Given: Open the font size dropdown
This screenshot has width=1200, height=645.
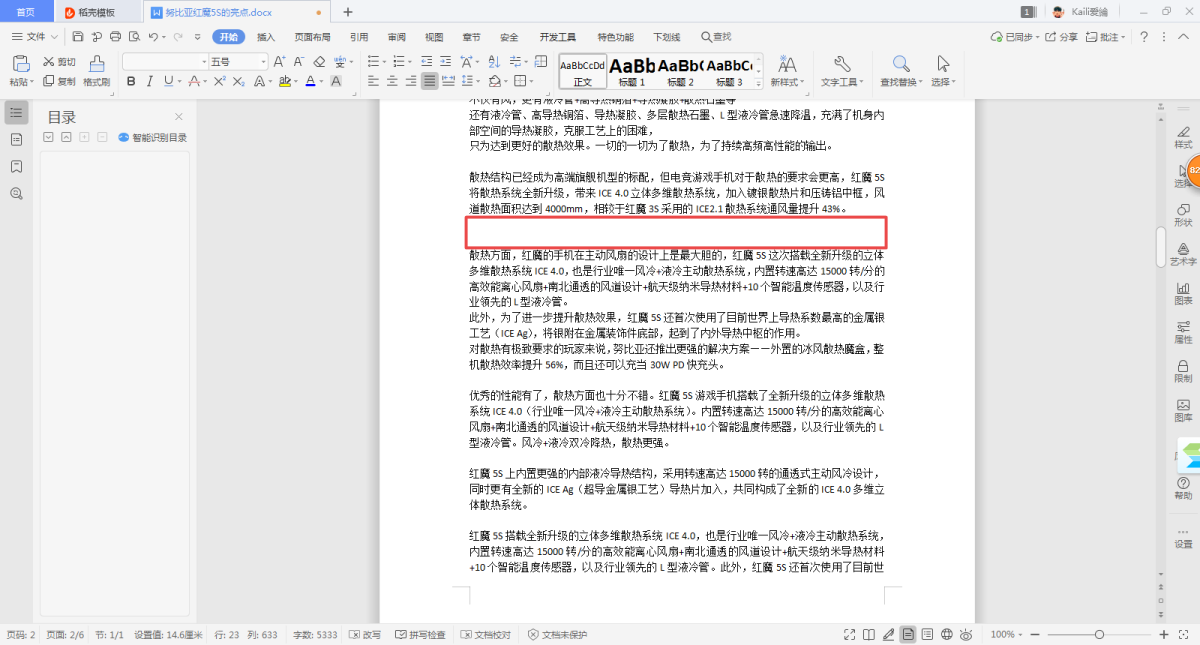Looking at the screenshot, I should [263, 61].
